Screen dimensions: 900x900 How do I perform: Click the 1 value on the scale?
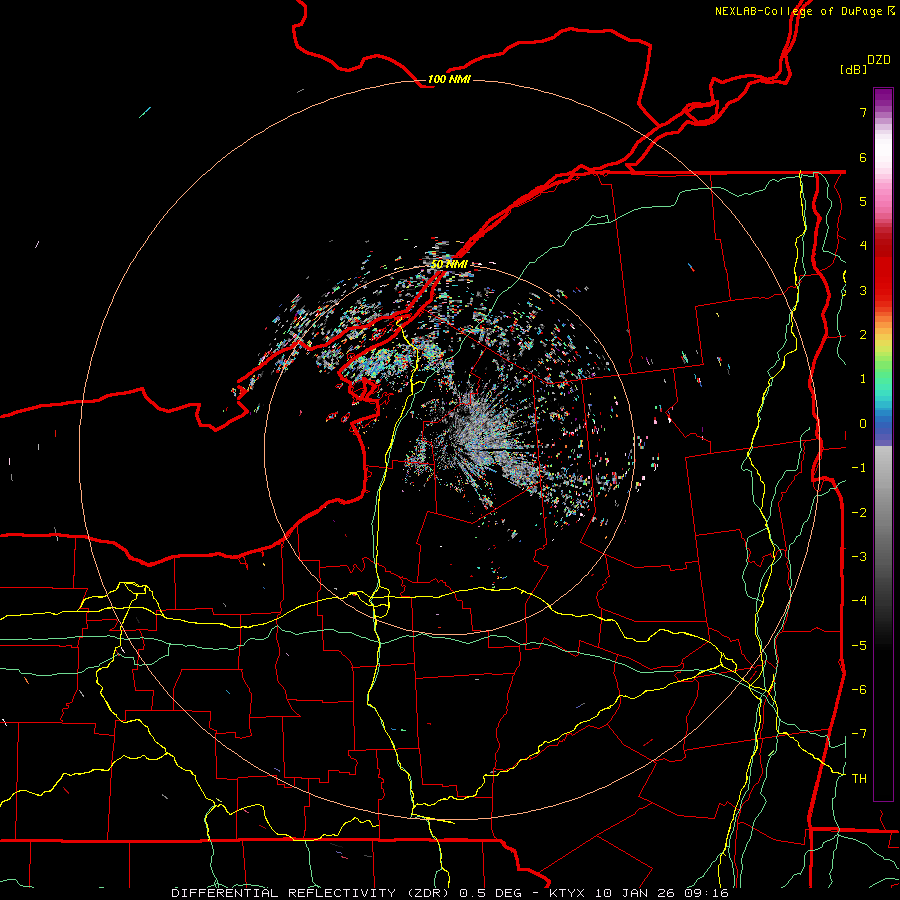click(x=863, y=379)
